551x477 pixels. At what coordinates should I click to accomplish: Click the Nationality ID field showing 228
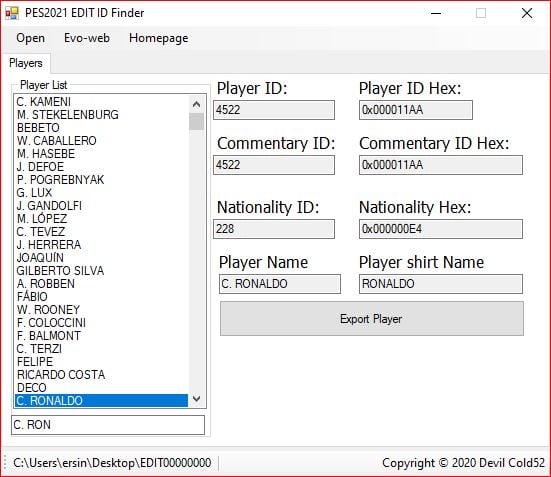click(274, 229)
